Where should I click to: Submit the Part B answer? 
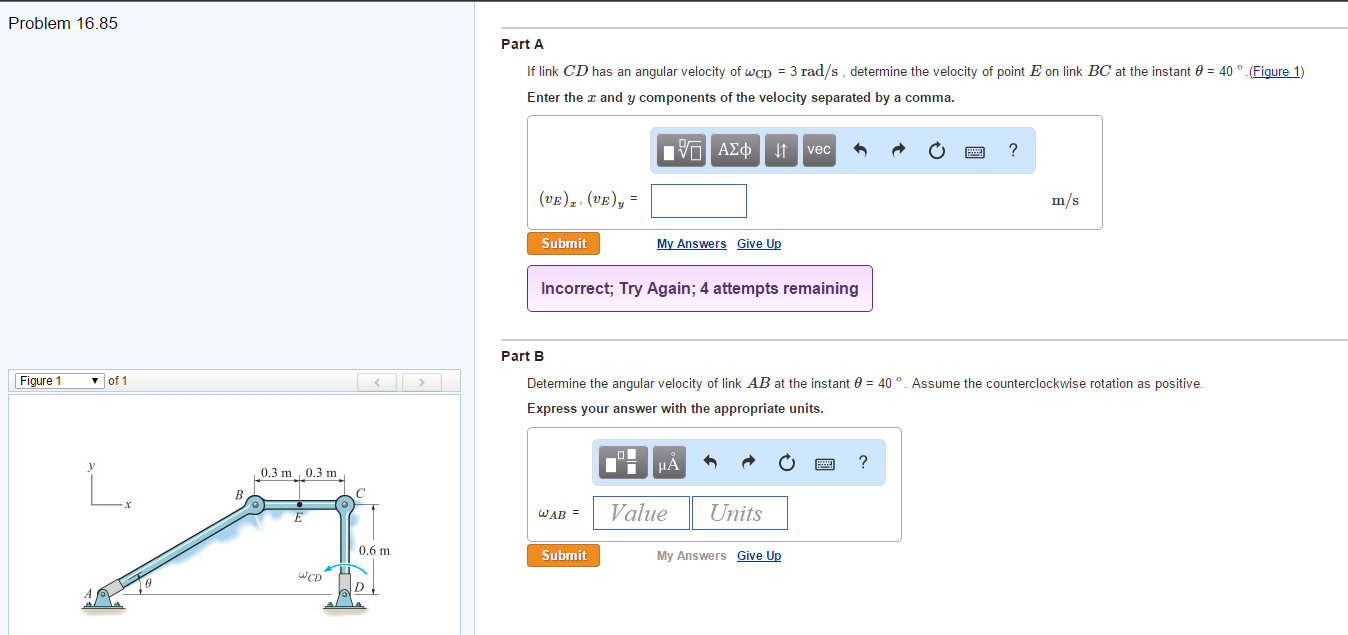click(563, 555)
